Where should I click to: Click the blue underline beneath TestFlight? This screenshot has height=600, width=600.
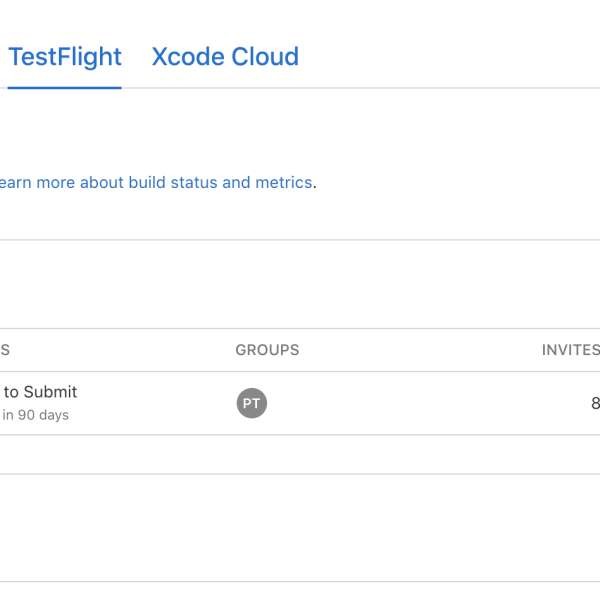pos(64,88)
